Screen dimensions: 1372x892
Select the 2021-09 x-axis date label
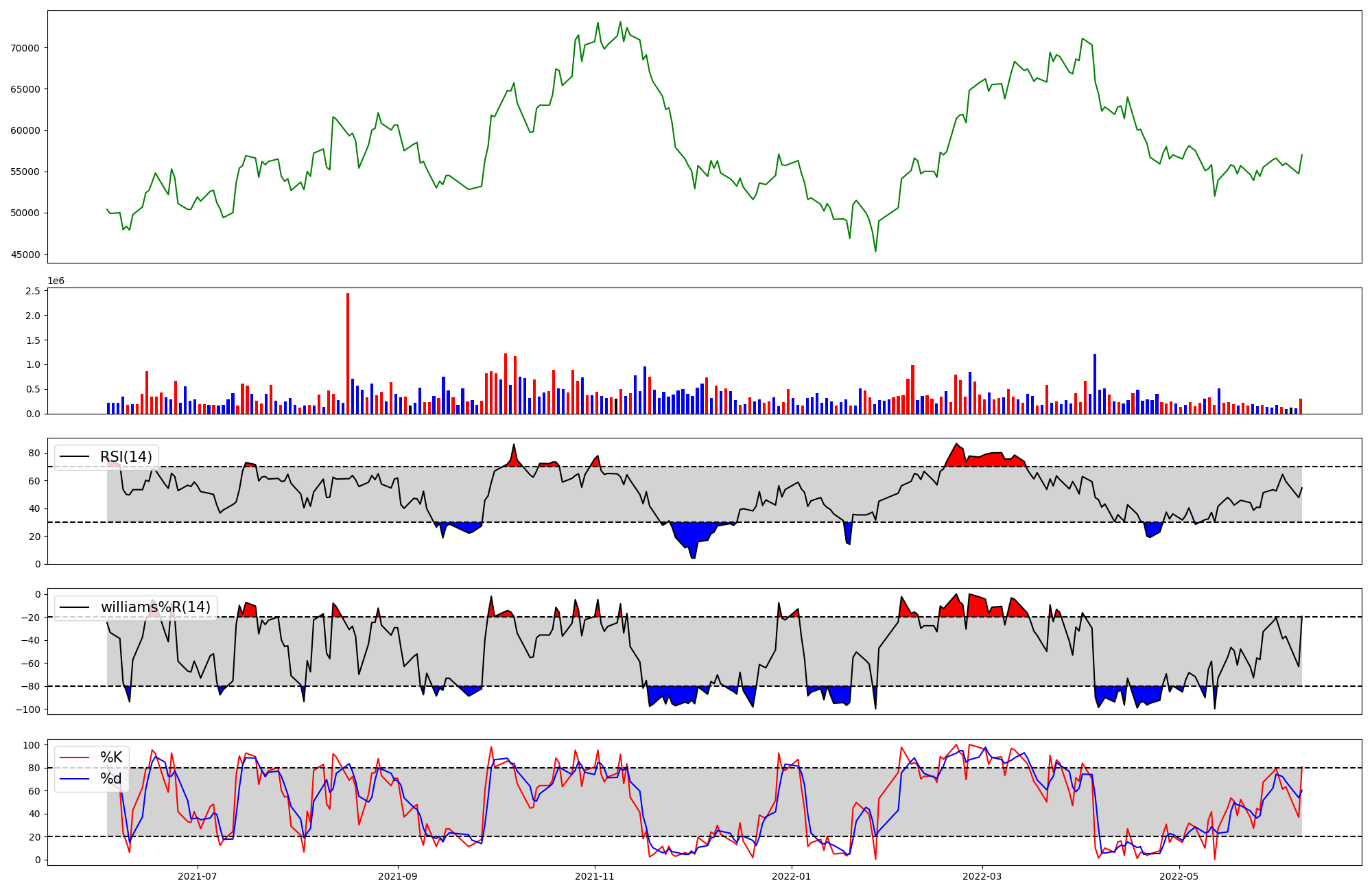[398, 876]
